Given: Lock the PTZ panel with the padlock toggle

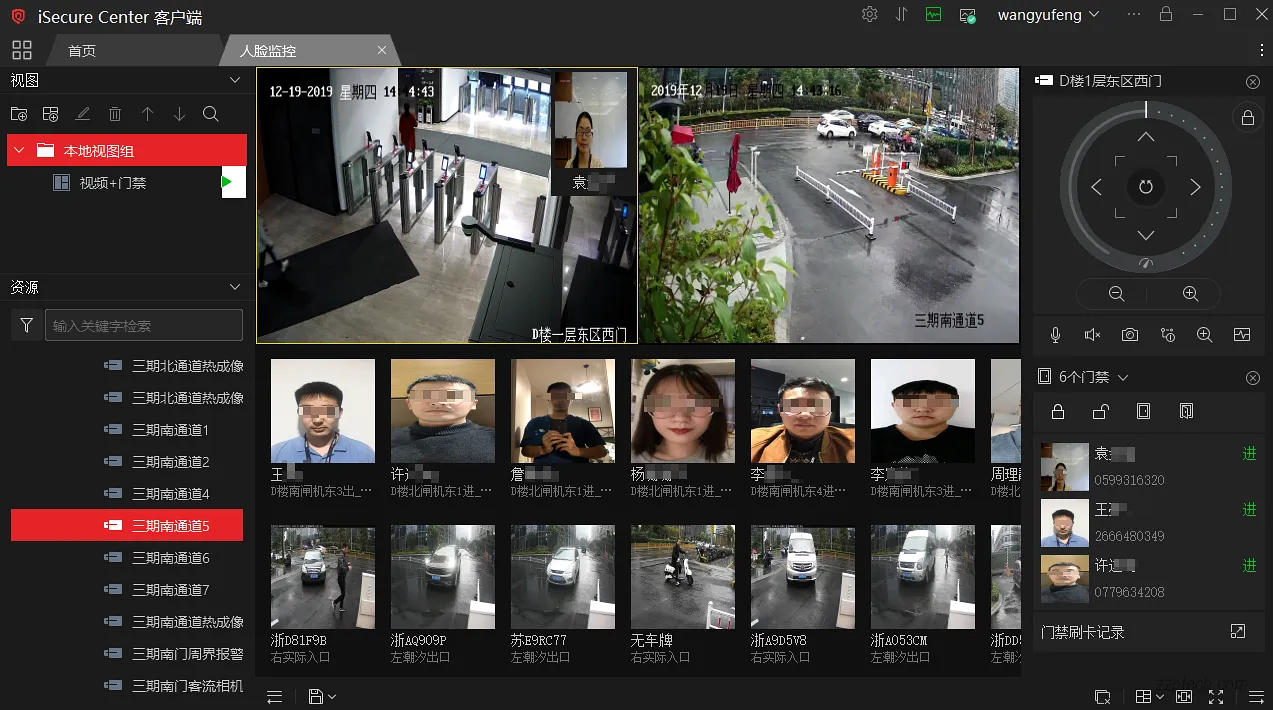Looking at the screenshot, I should coord(1247,117).
